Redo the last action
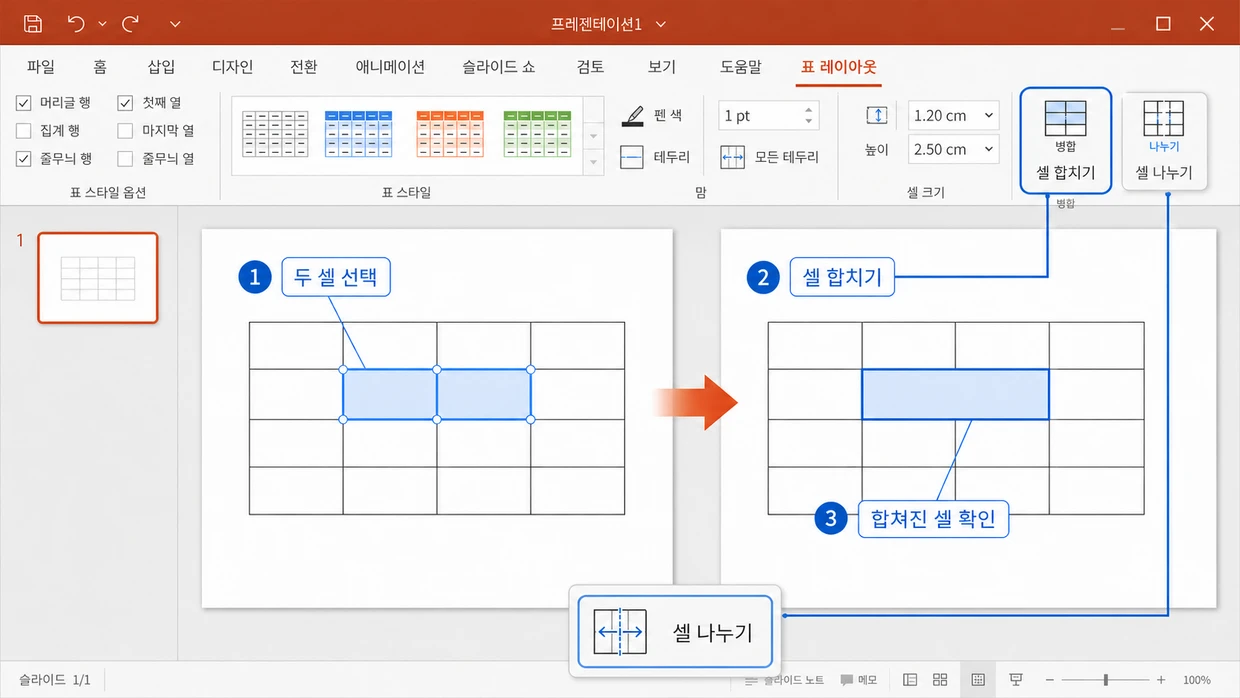 (129, 23)
